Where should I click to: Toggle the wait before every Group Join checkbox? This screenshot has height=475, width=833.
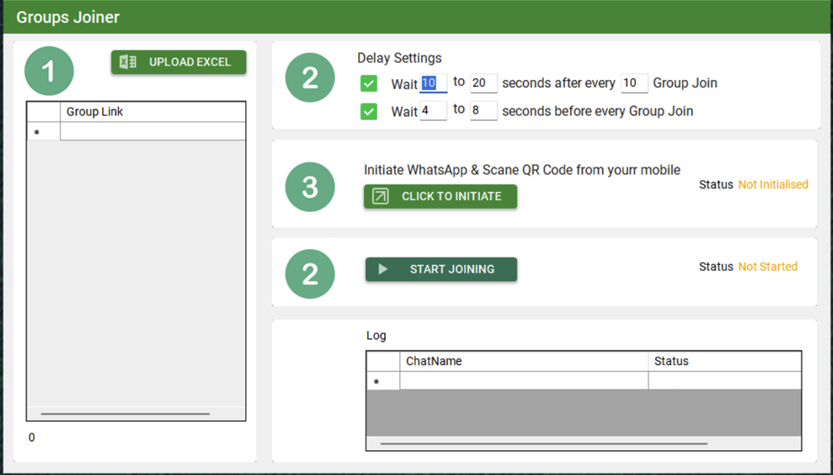tap(369, 111)
